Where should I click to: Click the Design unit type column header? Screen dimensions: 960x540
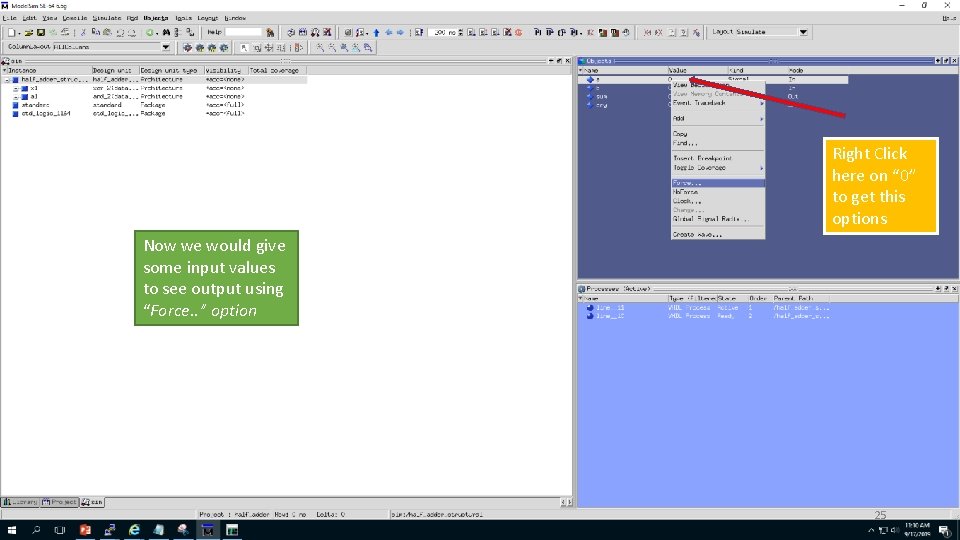171,70
